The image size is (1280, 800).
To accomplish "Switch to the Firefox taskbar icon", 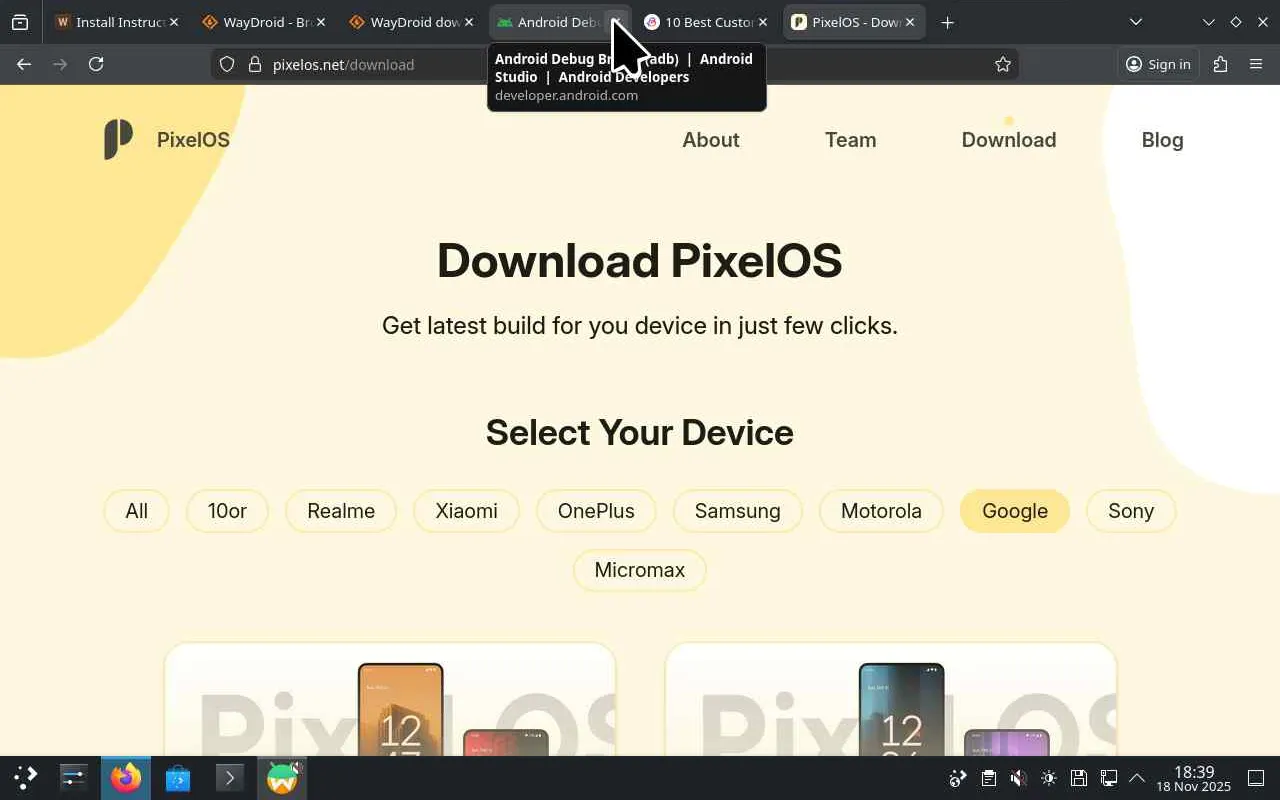I will [x=126, y=778].
